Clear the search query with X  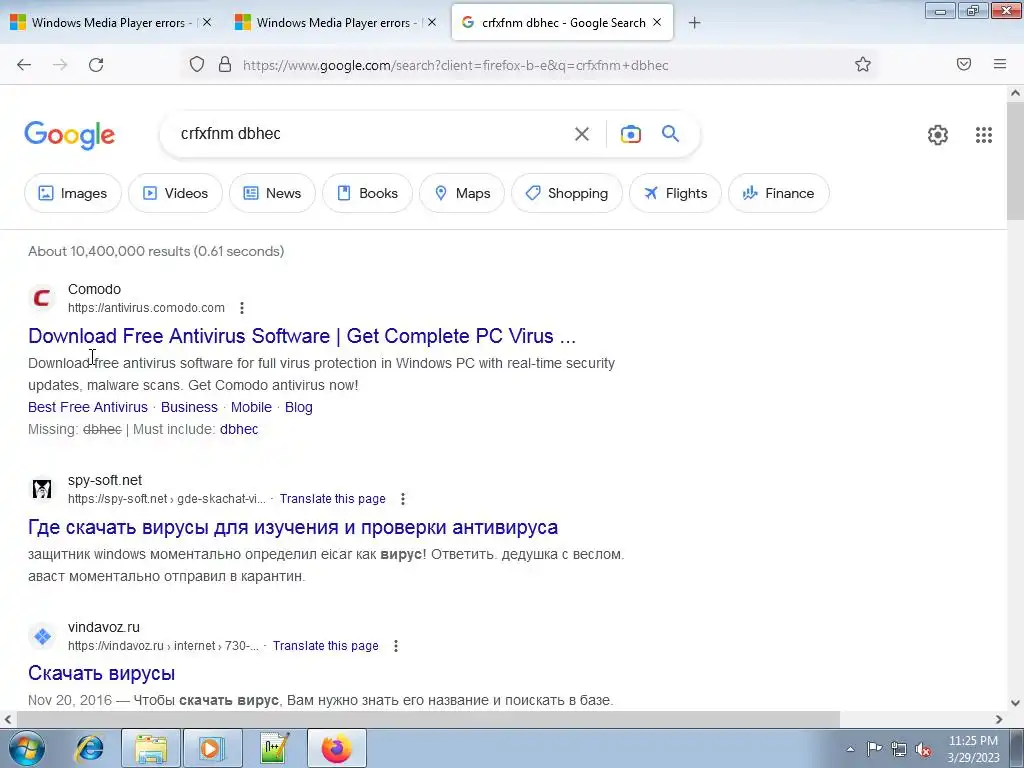click(x=581, y=134)
